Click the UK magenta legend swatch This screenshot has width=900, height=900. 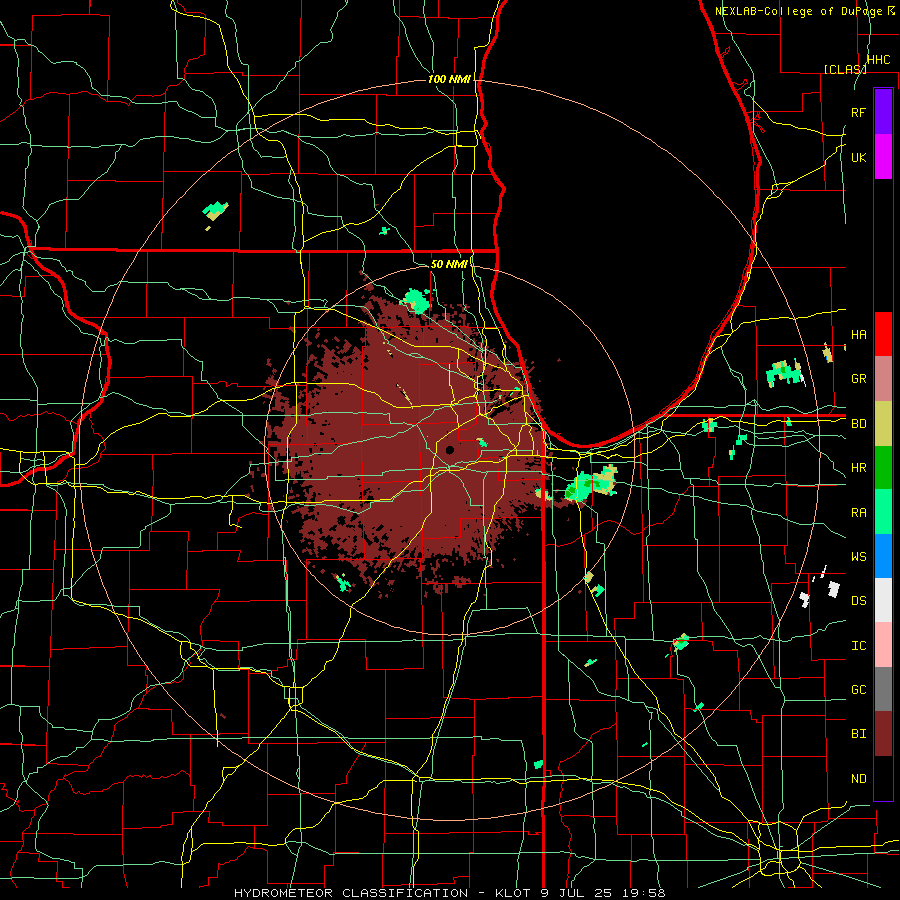pos(883,157)
